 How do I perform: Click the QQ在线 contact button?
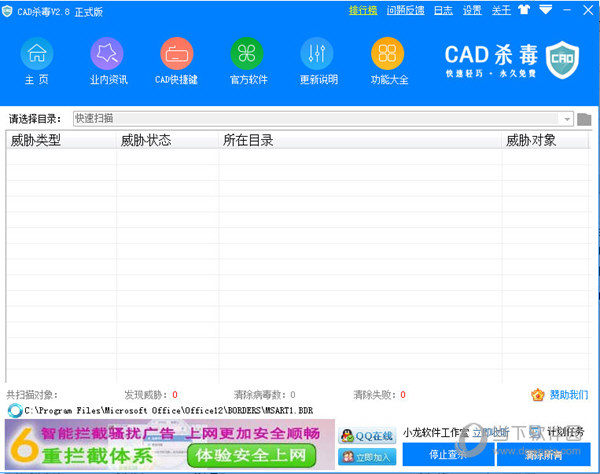pyautogui.click(x=367, y=436)
